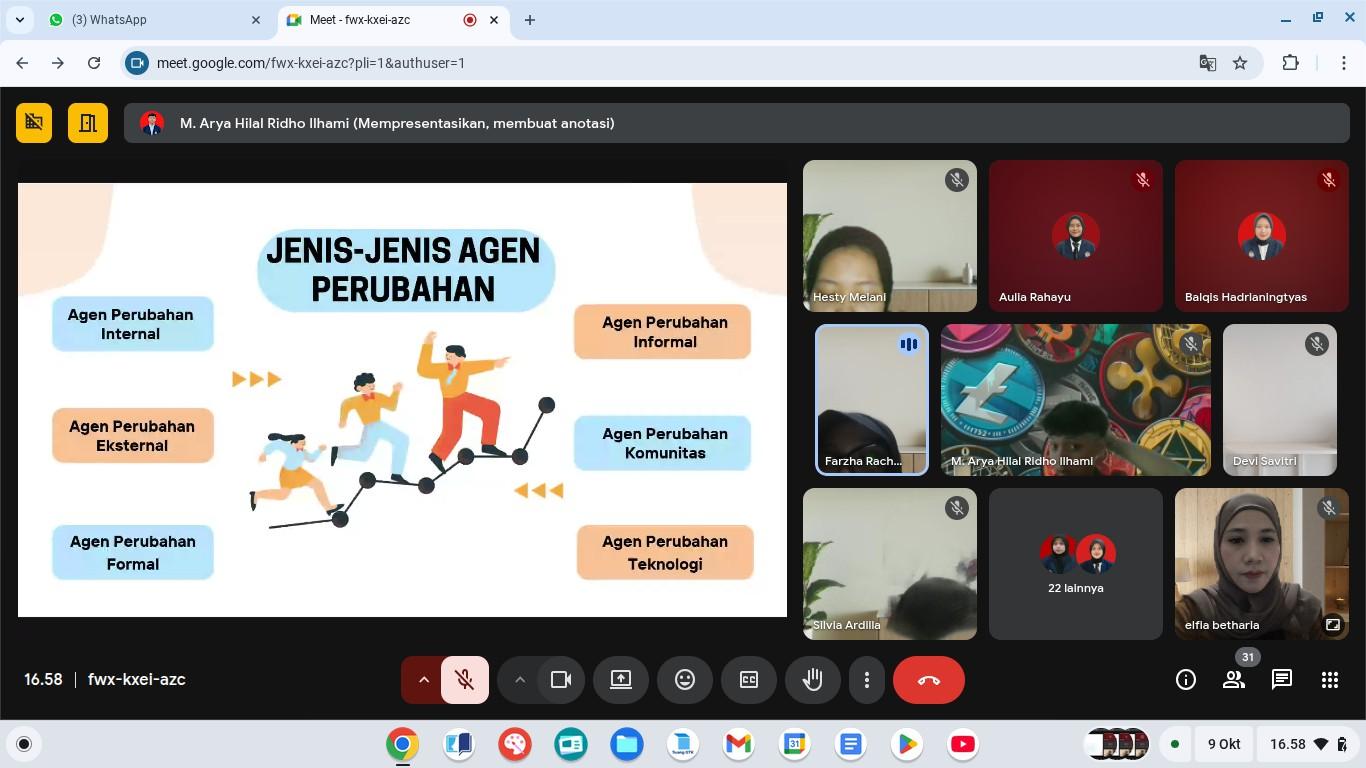Turn the camera on or off
This screenshot has height=768, width=1366.
point(560,680)
